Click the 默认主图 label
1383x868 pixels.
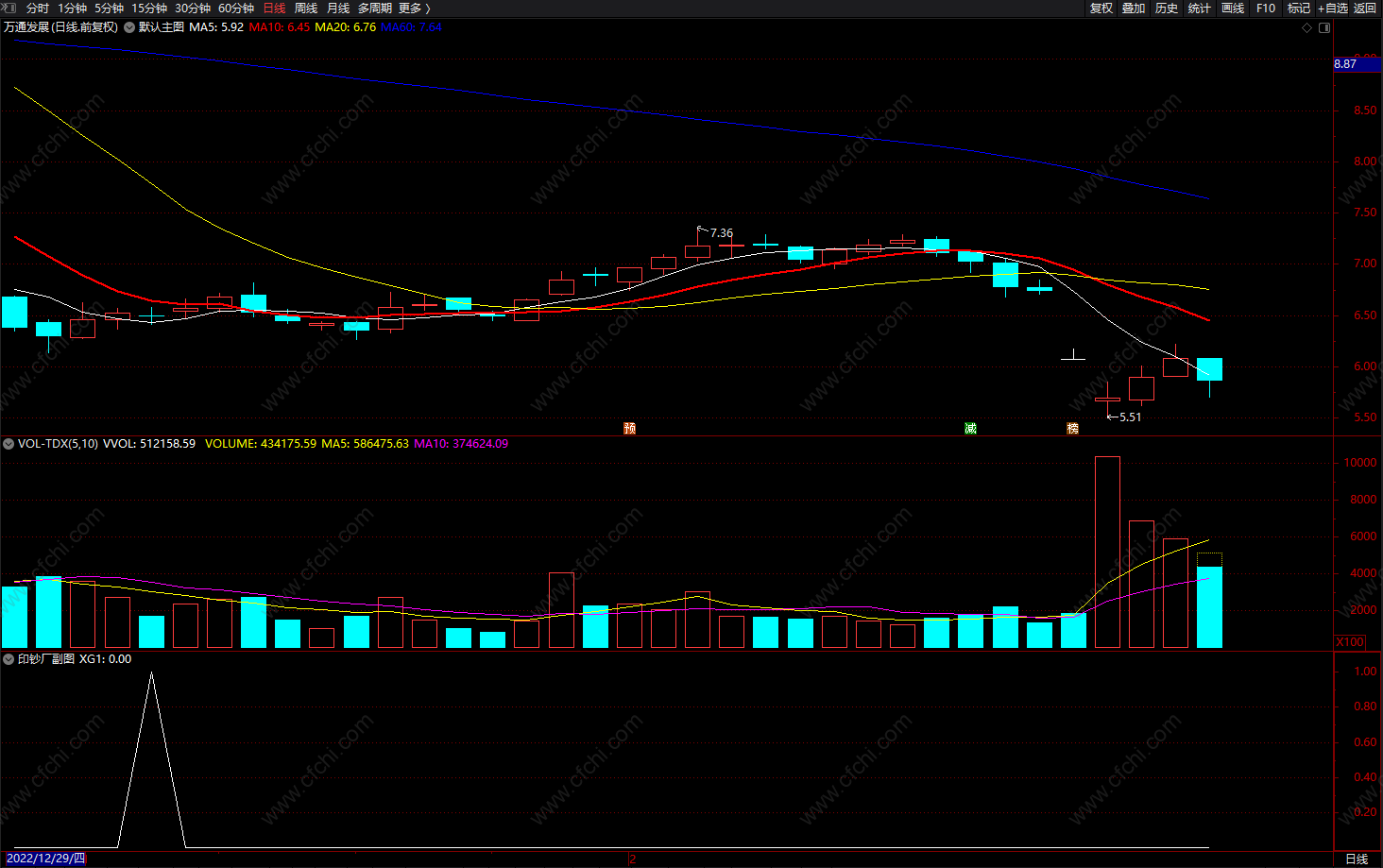click(162, 27)
